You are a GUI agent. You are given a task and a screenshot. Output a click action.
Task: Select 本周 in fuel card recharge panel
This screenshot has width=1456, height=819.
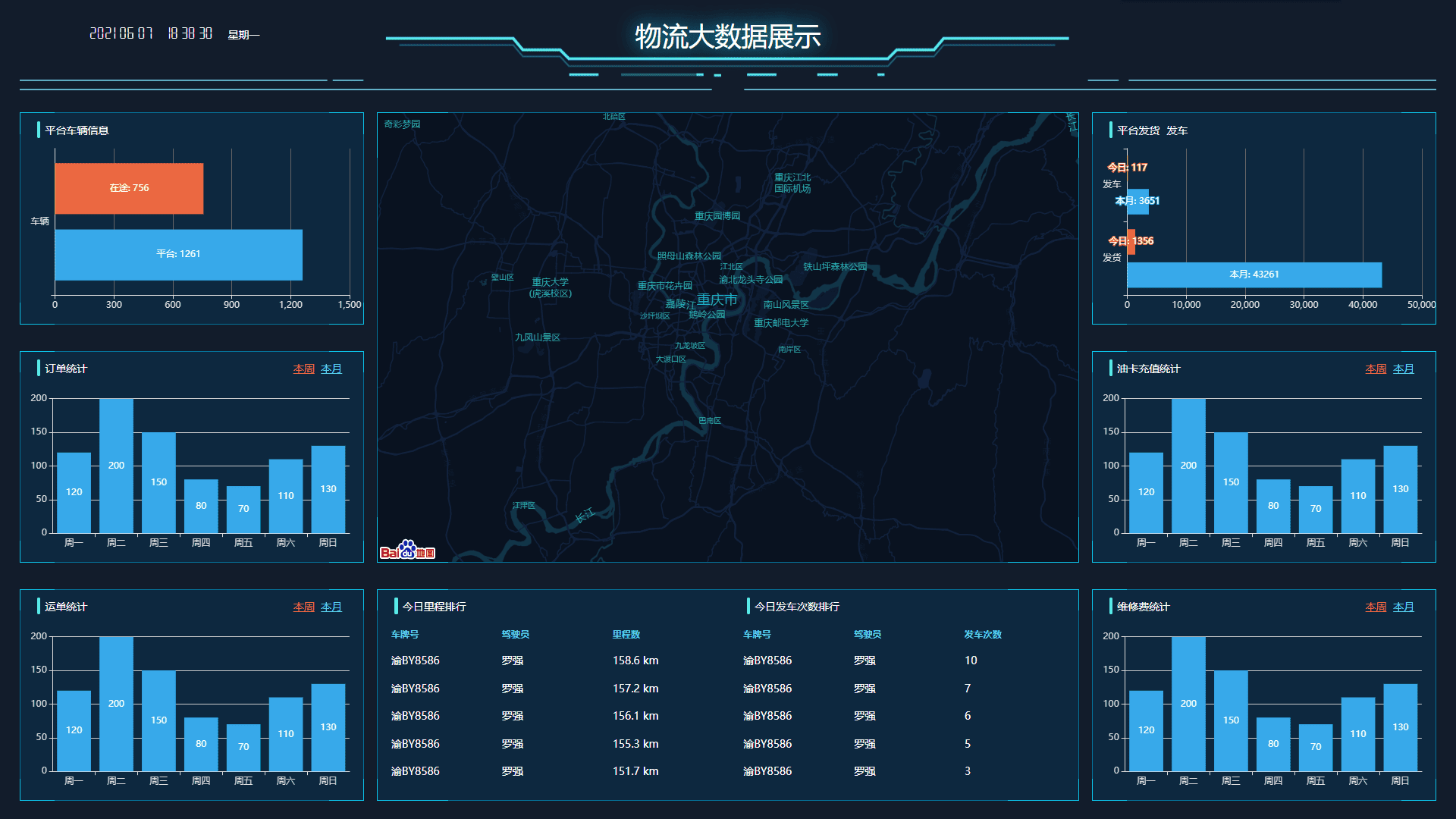pyautogui.click(x=1376, y=369)
